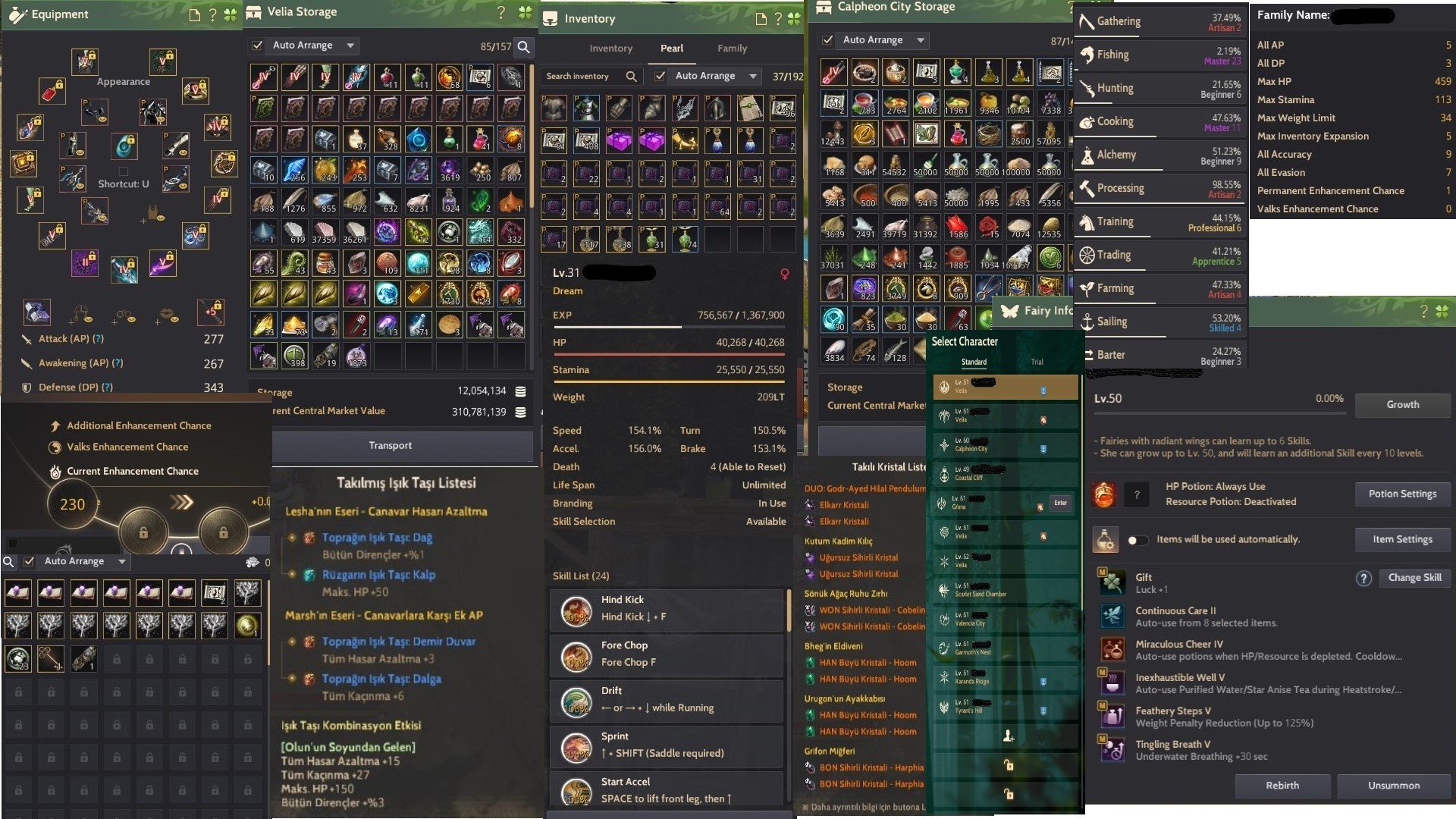
Task: Open the inventory Auto Arrange dropdown arrow
Action: point(752,76)
